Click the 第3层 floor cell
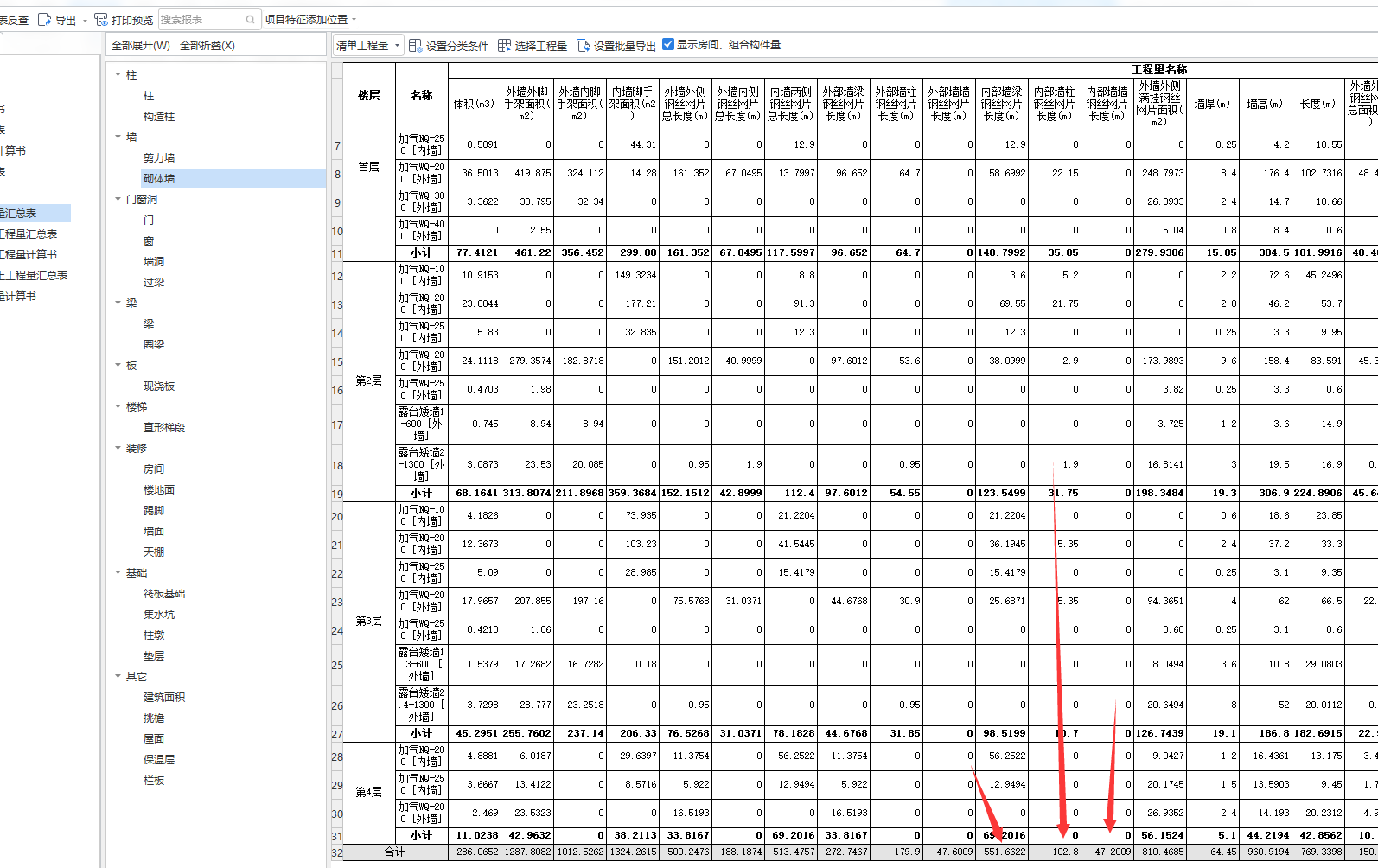 [x=369, y=621]
